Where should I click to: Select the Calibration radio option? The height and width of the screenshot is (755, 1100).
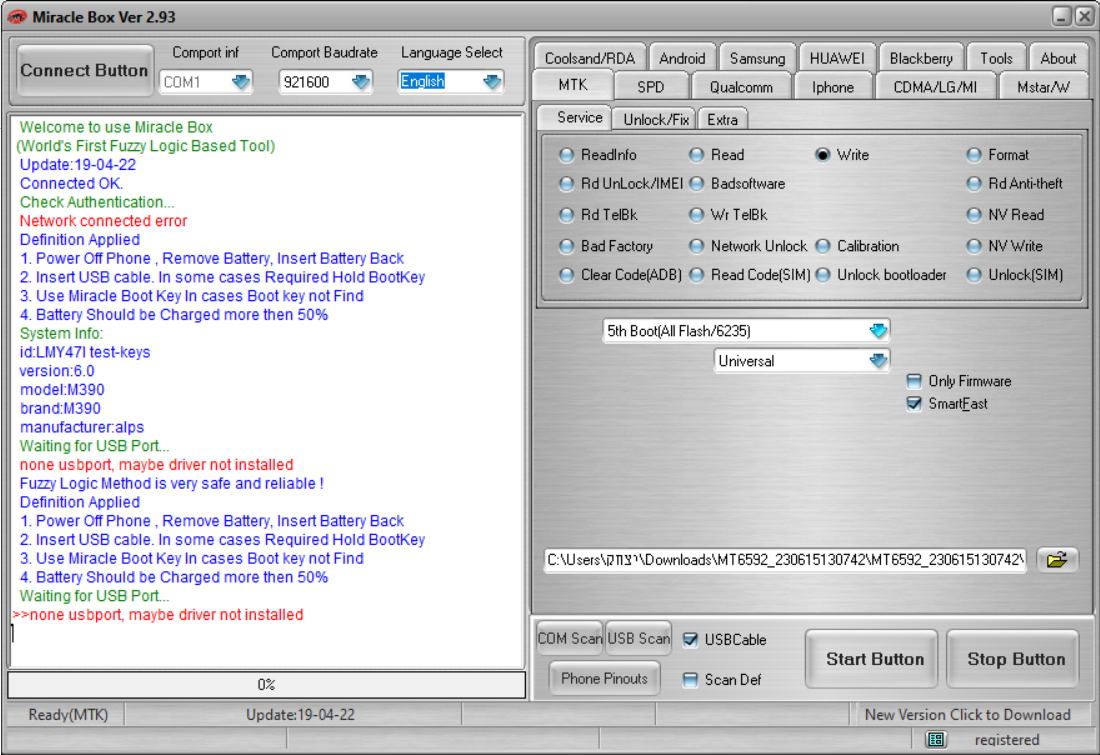(x=822, y=246)
